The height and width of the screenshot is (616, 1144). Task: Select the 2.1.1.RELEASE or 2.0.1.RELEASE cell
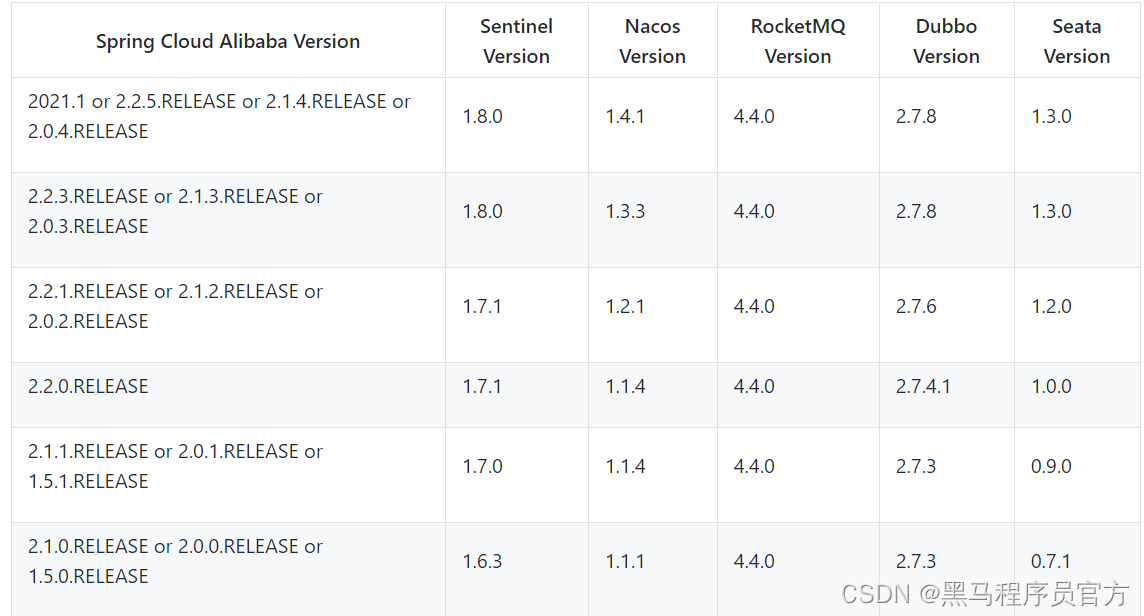pos(175,466)
